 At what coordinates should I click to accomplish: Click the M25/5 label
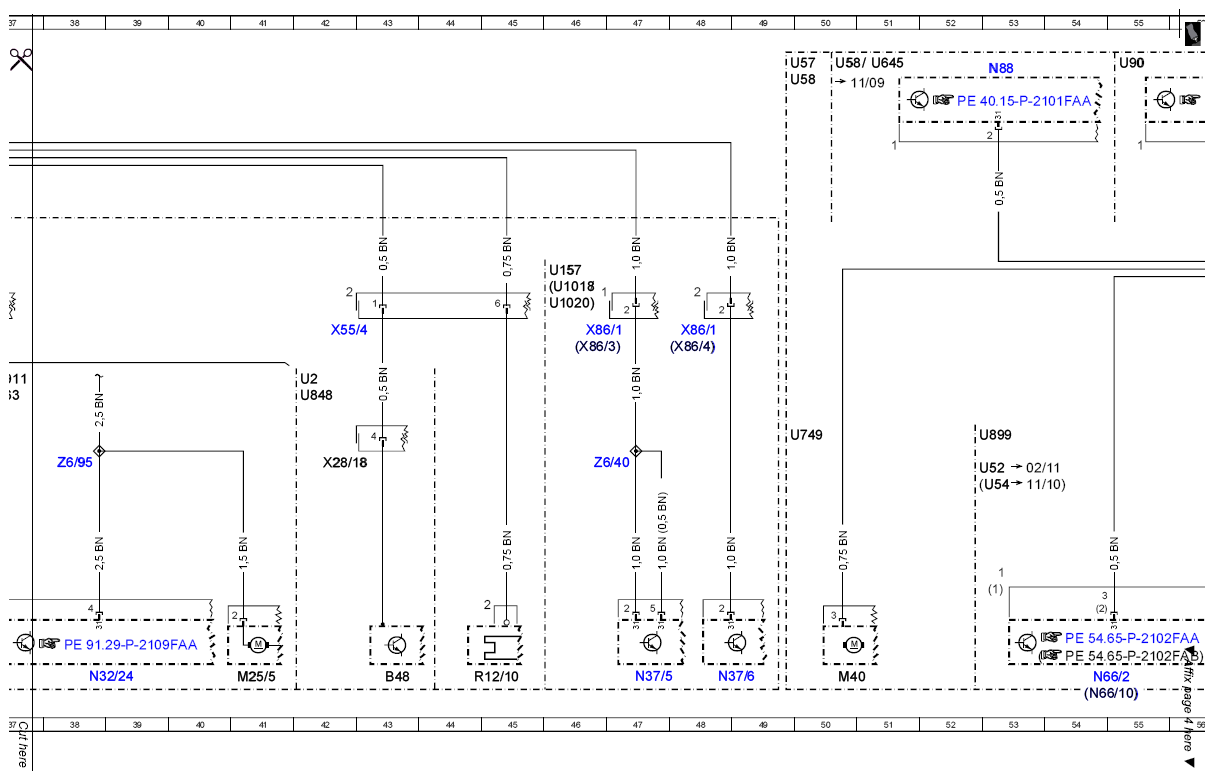[x=256, y=676]
